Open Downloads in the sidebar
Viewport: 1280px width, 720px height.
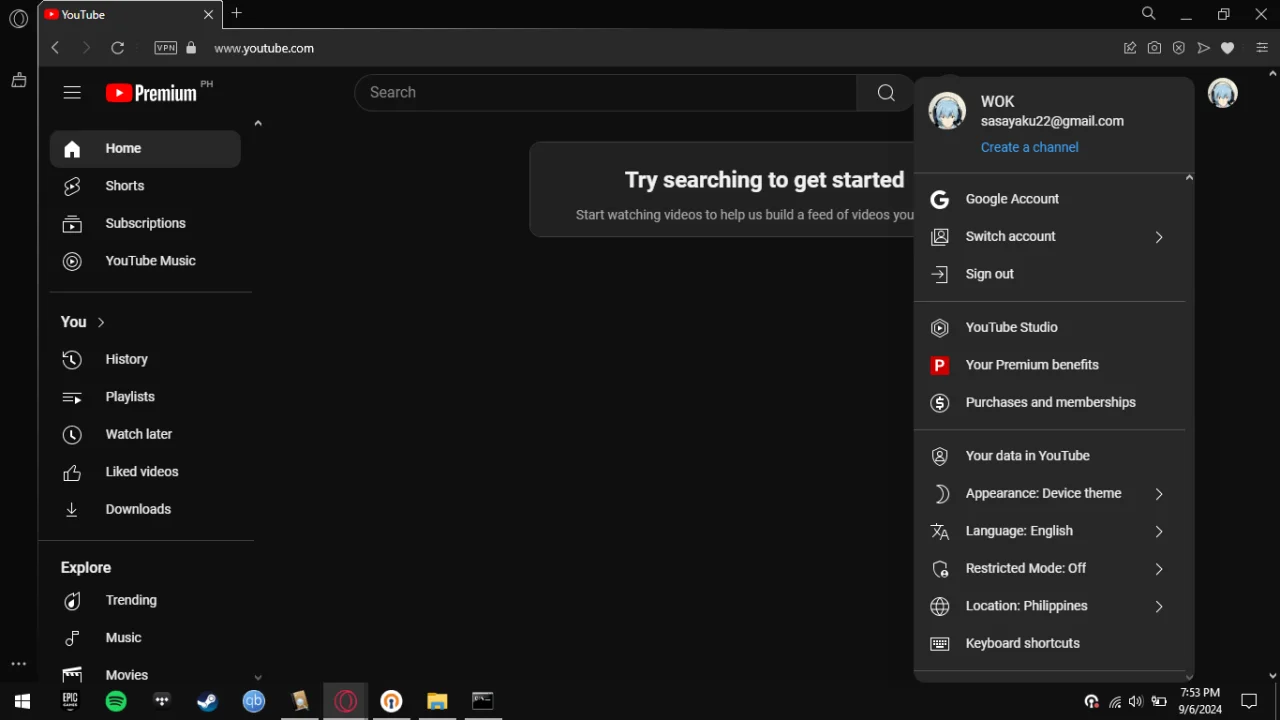click(145, 509)
